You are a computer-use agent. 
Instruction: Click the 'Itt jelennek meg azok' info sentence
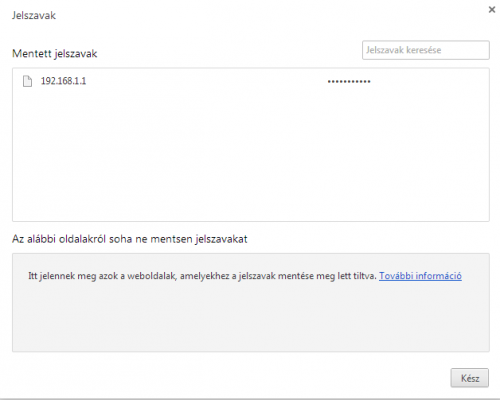click(x=202, y=276)
